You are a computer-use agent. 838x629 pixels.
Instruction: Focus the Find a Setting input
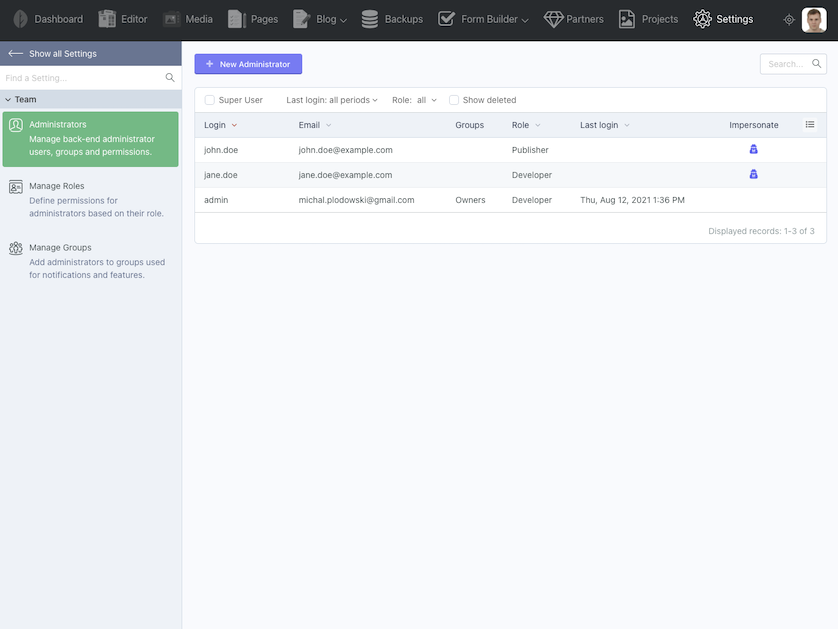click(x=83, y=77)
